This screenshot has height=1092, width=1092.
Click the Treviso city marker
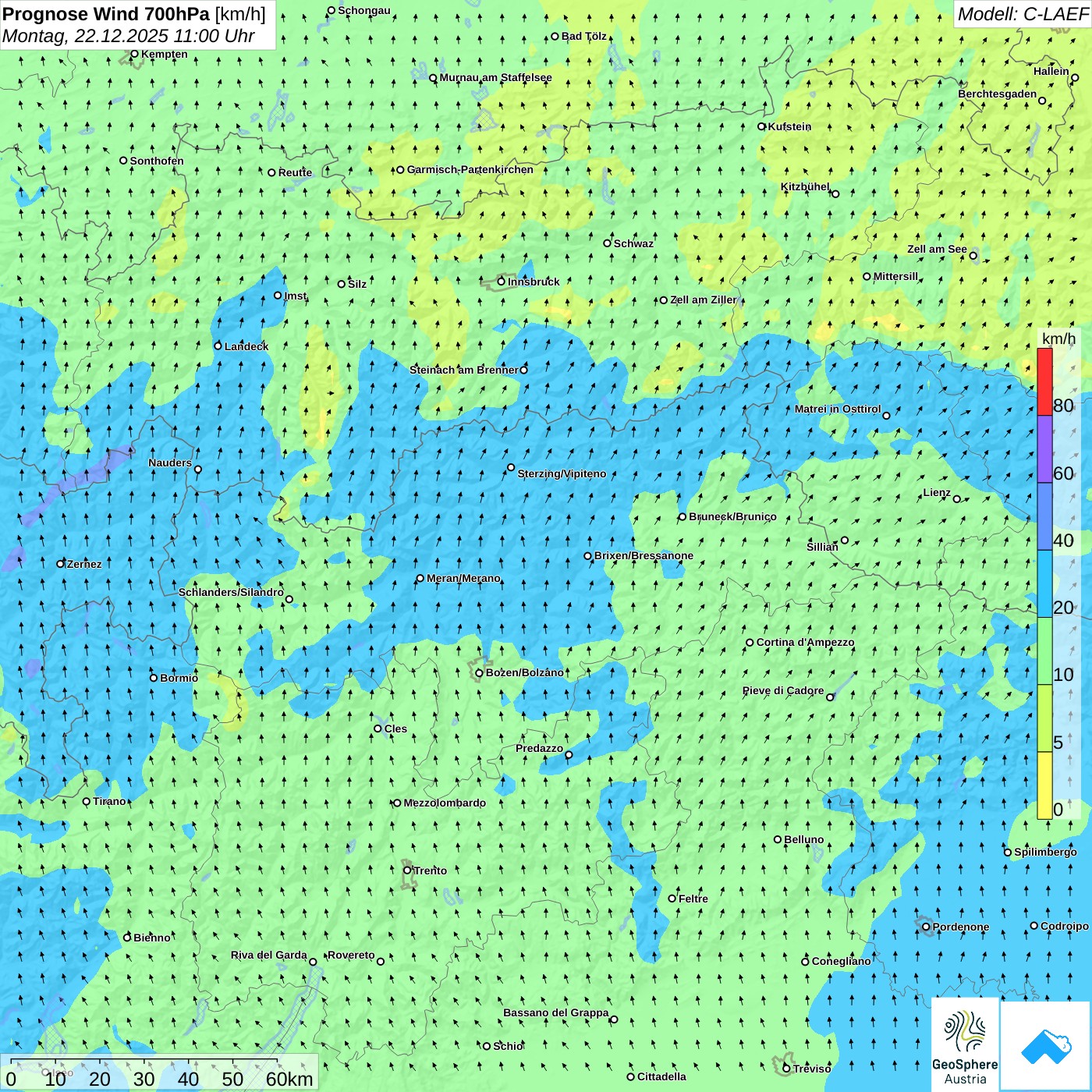(x=786, y=1069)
